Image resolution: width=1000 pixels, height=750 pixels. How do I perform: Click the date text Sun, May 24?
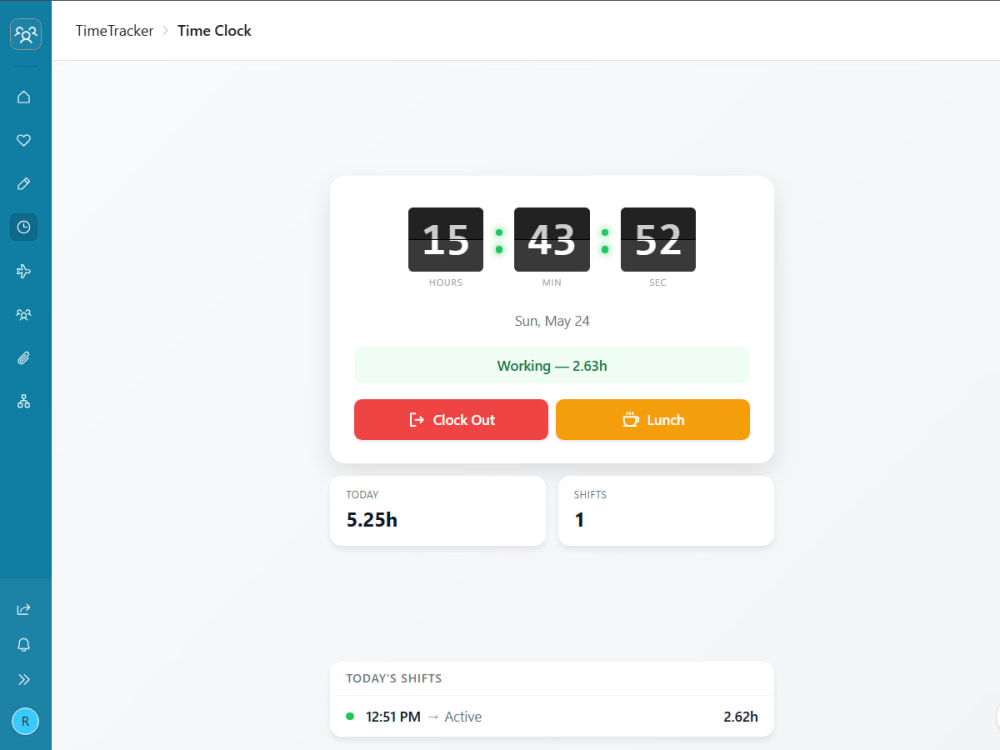[552, 321]
